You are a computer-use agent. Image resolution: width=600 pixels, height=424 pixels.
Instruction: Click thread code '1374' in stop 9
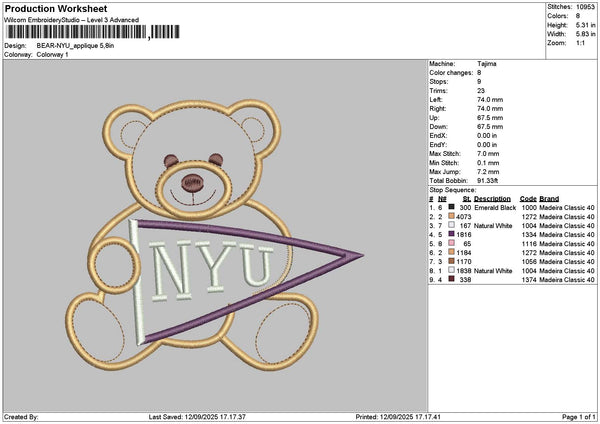pos(529,279)
